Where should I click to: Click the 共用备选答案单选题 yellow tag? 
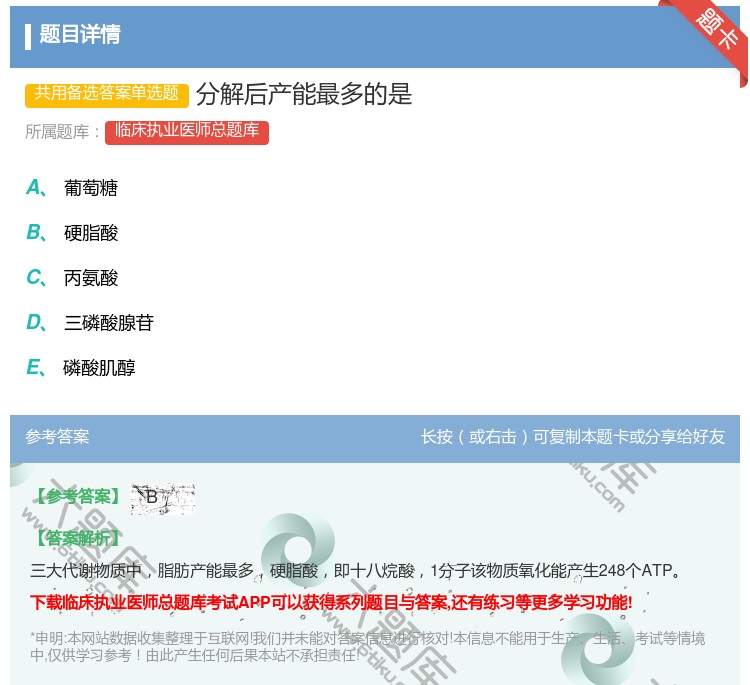(x=107, y=94)
